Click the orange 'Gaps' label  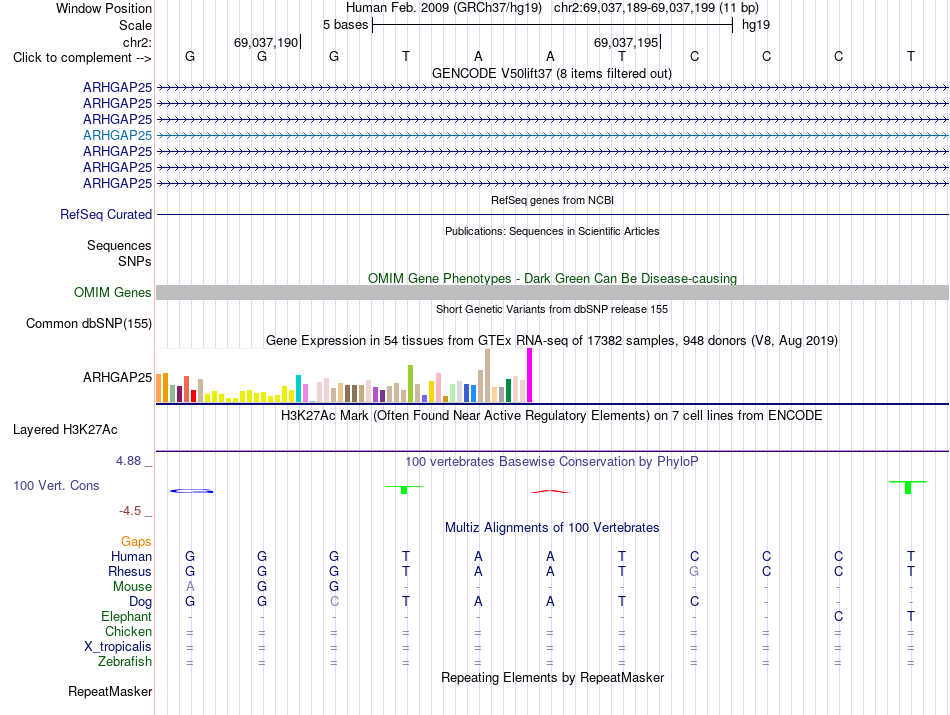136,542
